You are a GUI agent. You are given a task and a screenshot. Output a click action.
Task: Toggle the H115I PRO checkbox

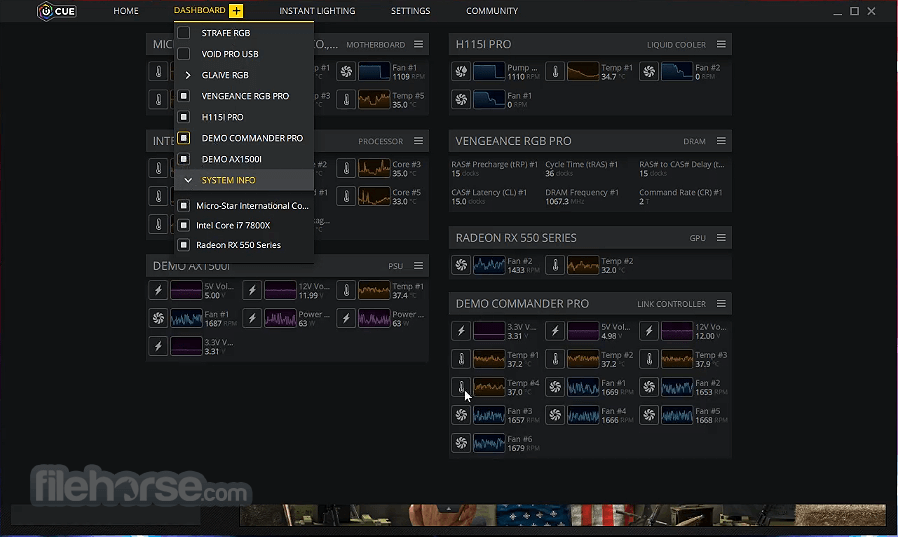coord(183,117)
